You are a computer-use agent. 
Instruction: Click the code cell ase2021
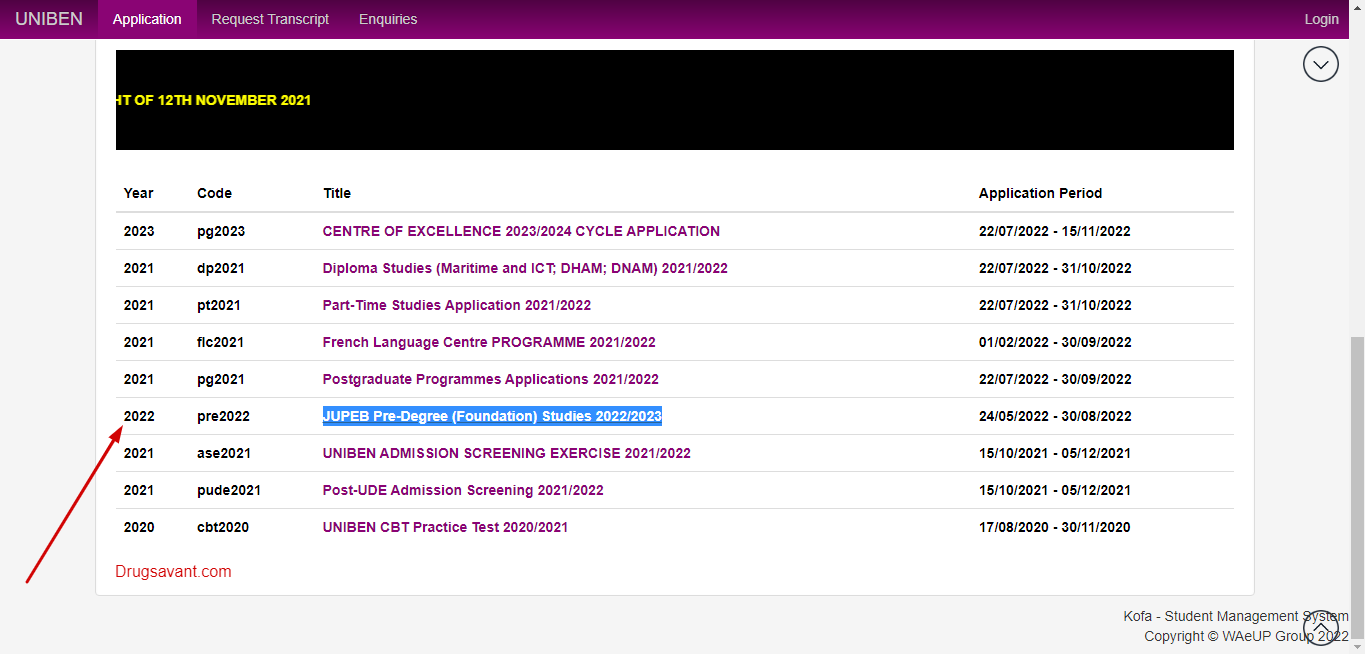224,453
